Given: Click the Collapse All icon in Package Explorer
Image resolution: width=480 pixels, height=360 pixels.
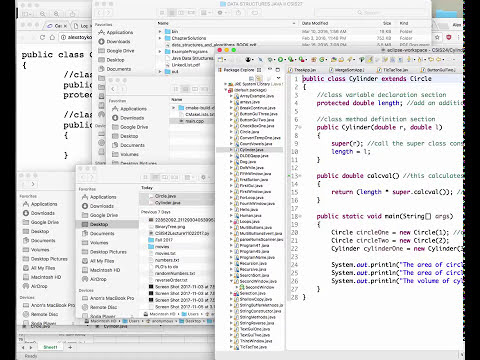Looking at the screenshot, I should 252,78.
